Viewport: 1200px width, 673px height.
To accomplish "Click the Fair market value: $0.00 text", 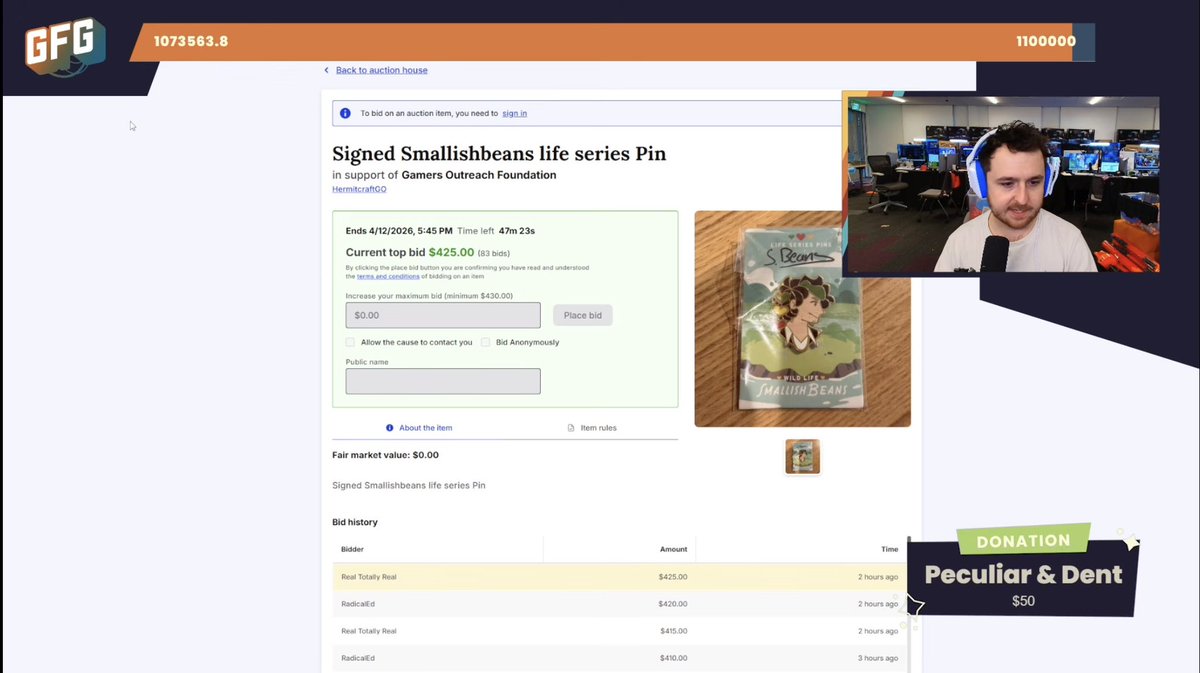I will (385, 455).
